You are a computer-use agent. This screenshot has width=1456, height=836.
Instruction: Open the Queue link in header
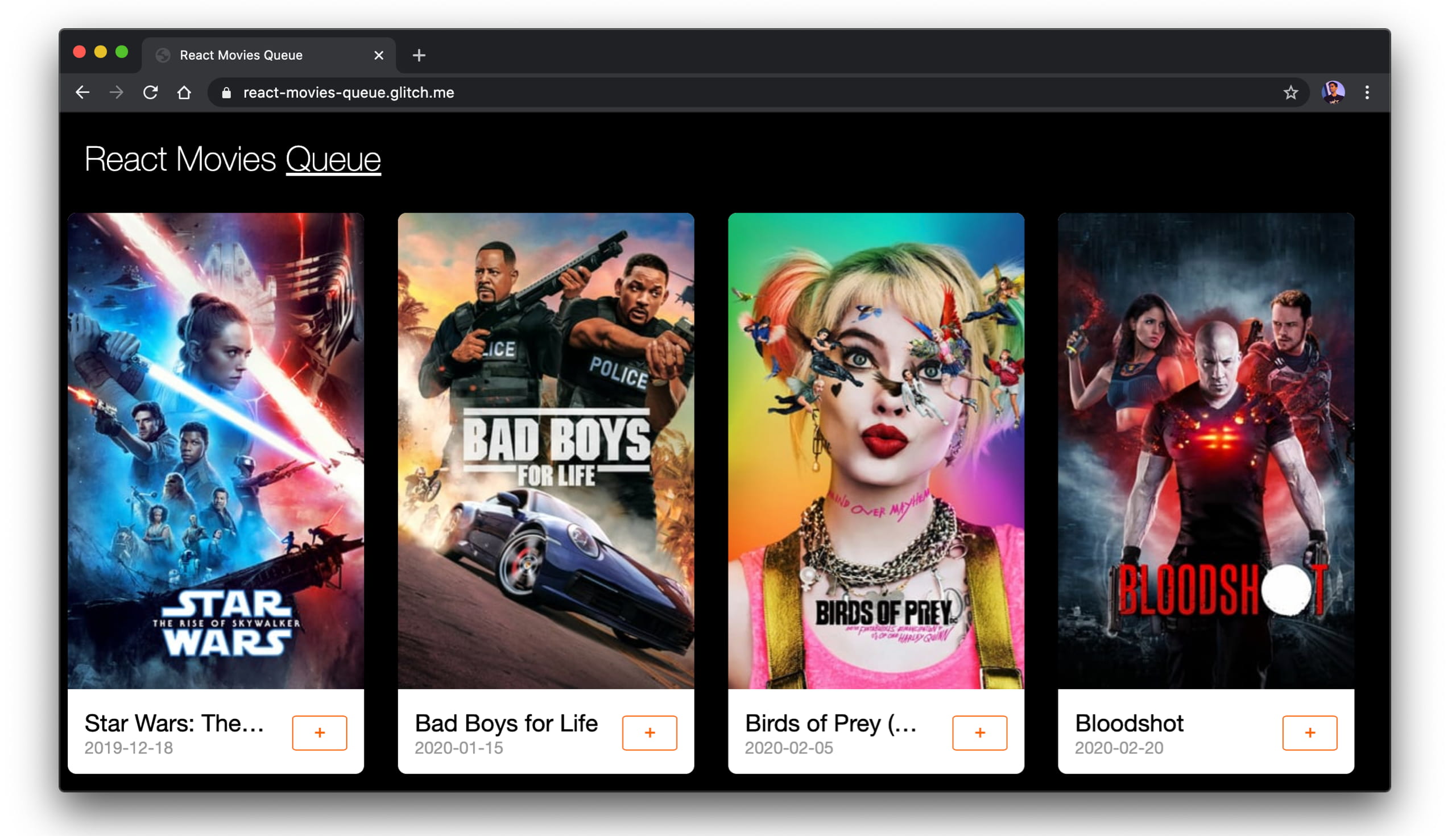click(x=333, y=159)
